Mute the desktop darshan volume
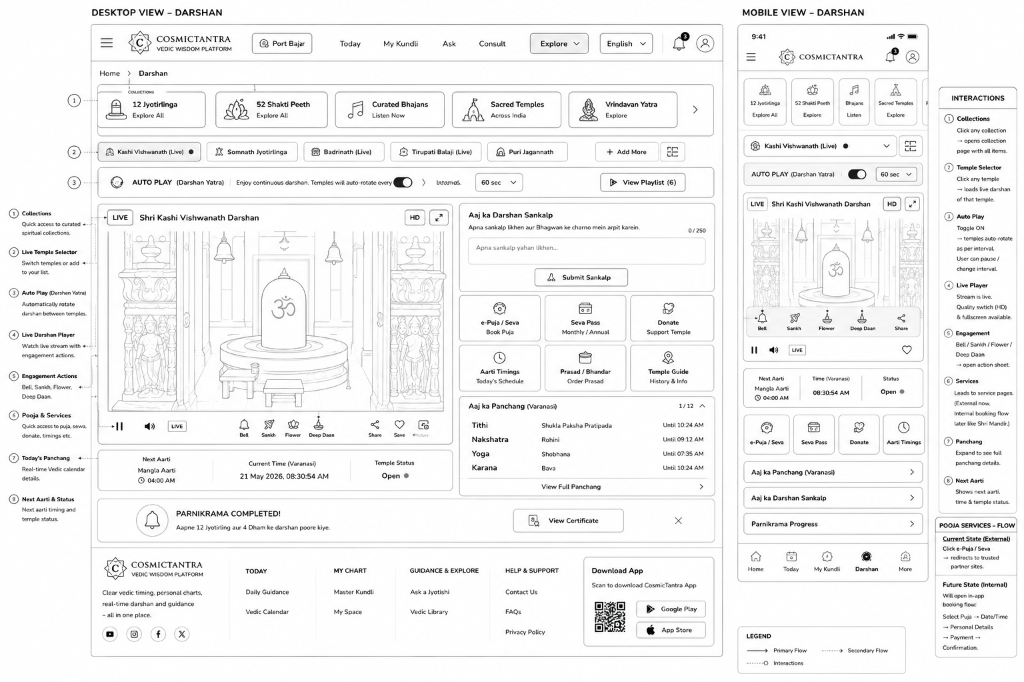 150,426
